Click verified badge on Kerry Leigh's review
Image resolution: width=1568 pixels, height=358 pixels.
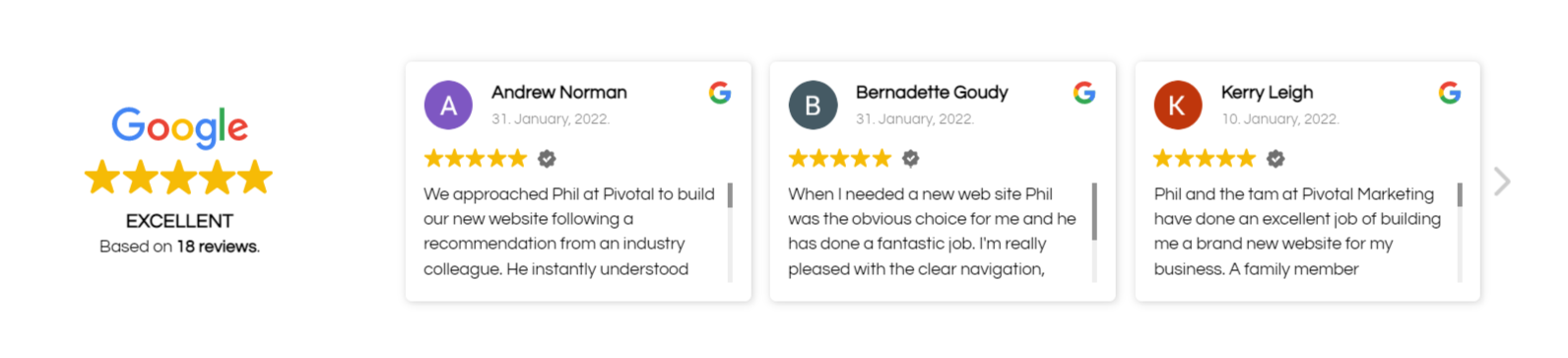click(1275, 158)
